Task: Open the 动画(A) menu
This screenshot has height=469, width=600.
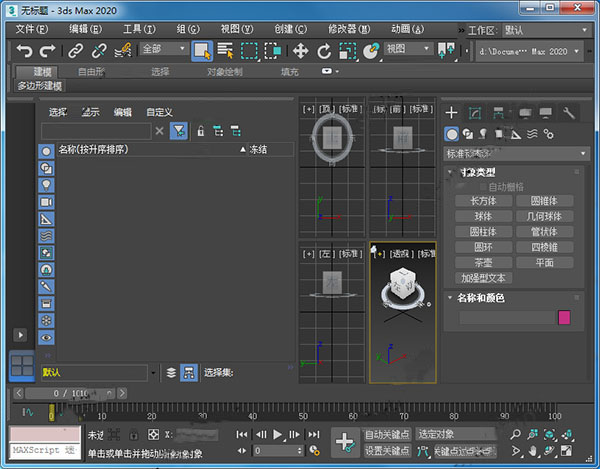Action: (x=408, y=29)
